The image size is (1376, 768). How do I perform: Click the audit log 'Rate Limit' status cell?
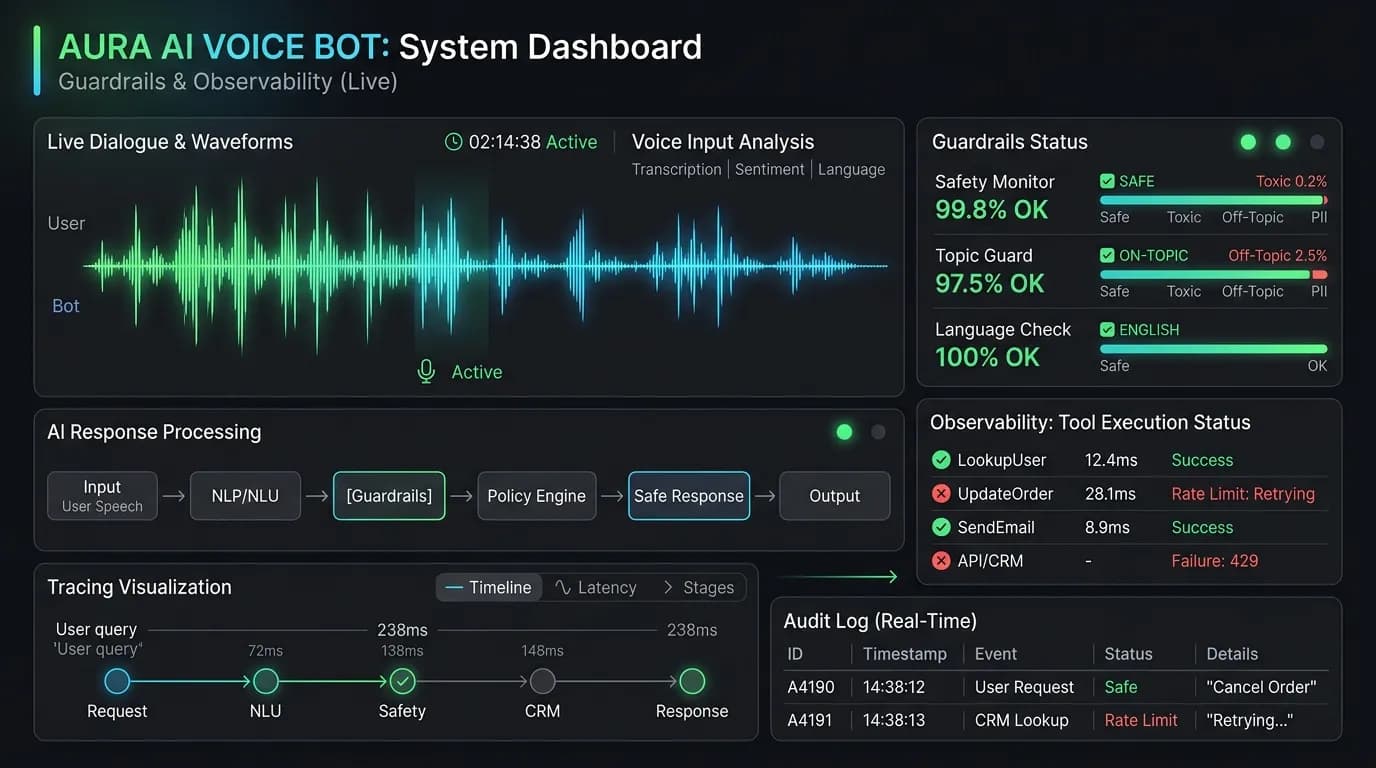1141,720
